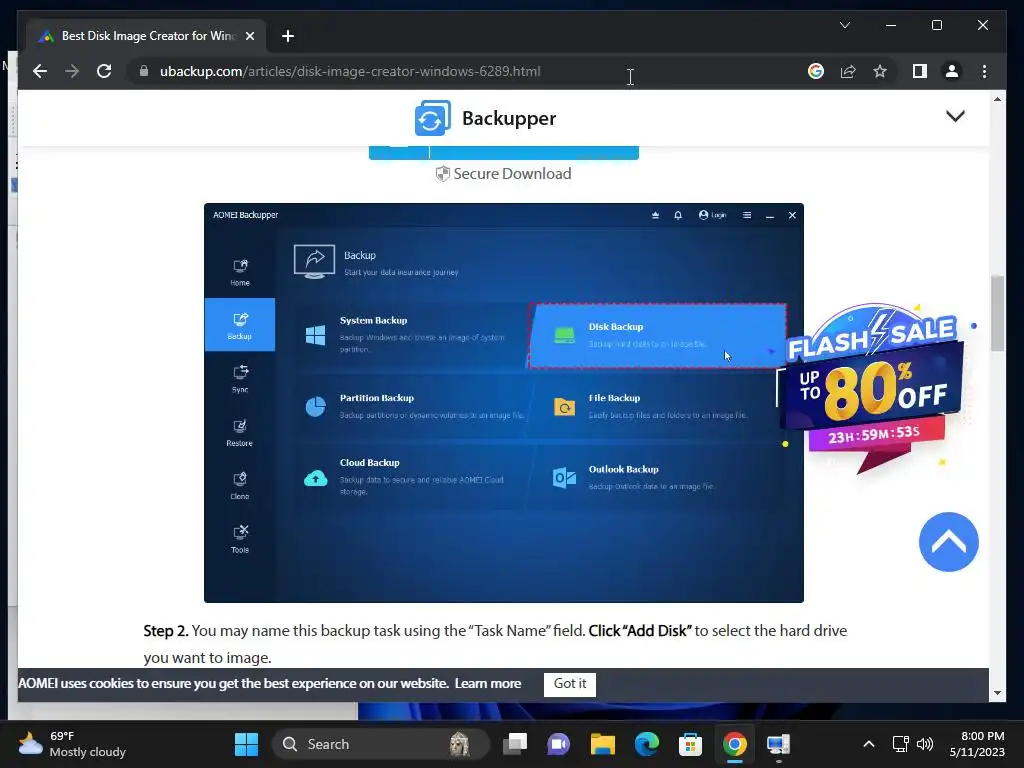The image size is (1024, 768).
Task: Go back to the previous page
Action: [x=40, y=71]
